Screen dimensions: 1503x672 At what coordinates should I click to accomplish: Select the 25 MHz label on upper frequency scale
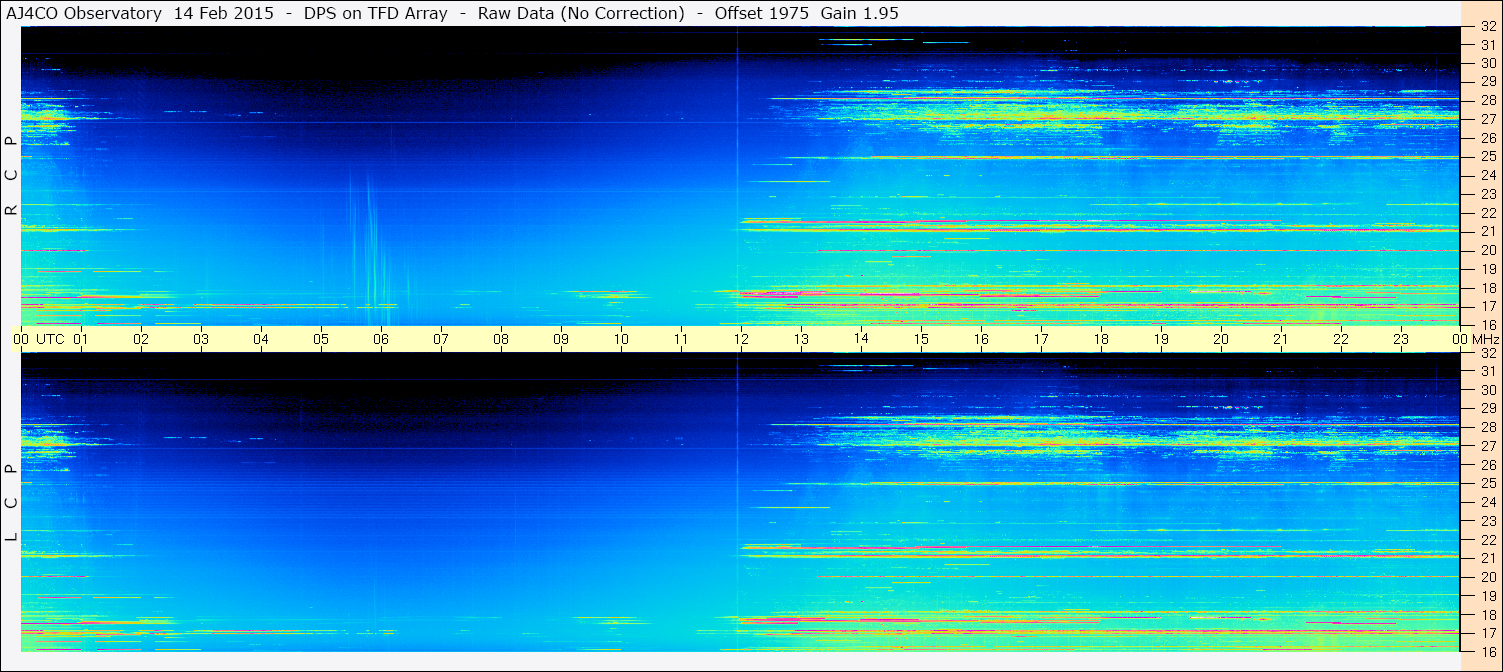point(1488,157)
